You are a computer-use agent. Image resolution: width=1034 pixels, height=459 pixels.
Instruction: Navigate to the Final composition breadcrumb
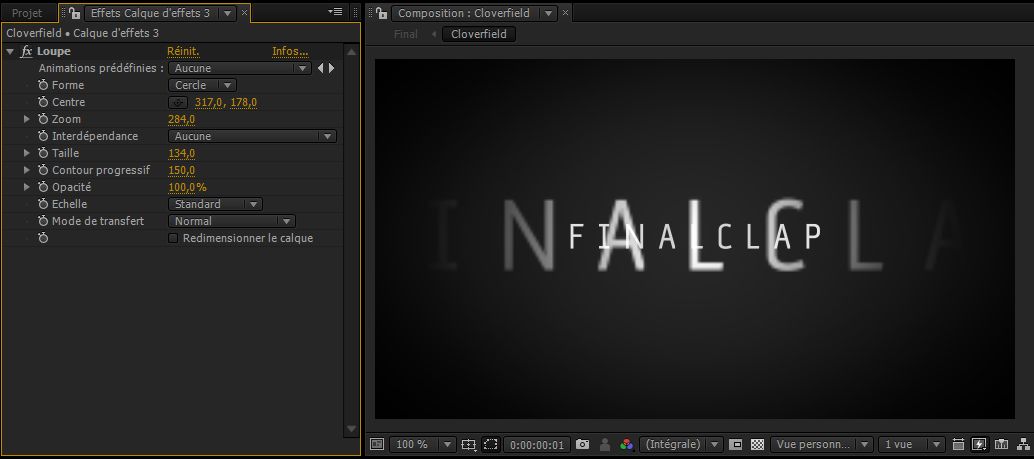[x=406, y=34]
